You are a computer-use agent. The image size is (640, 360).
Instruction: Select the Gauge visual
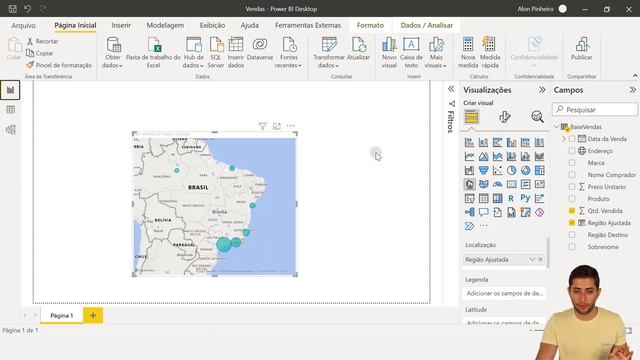tap(497, 184)
